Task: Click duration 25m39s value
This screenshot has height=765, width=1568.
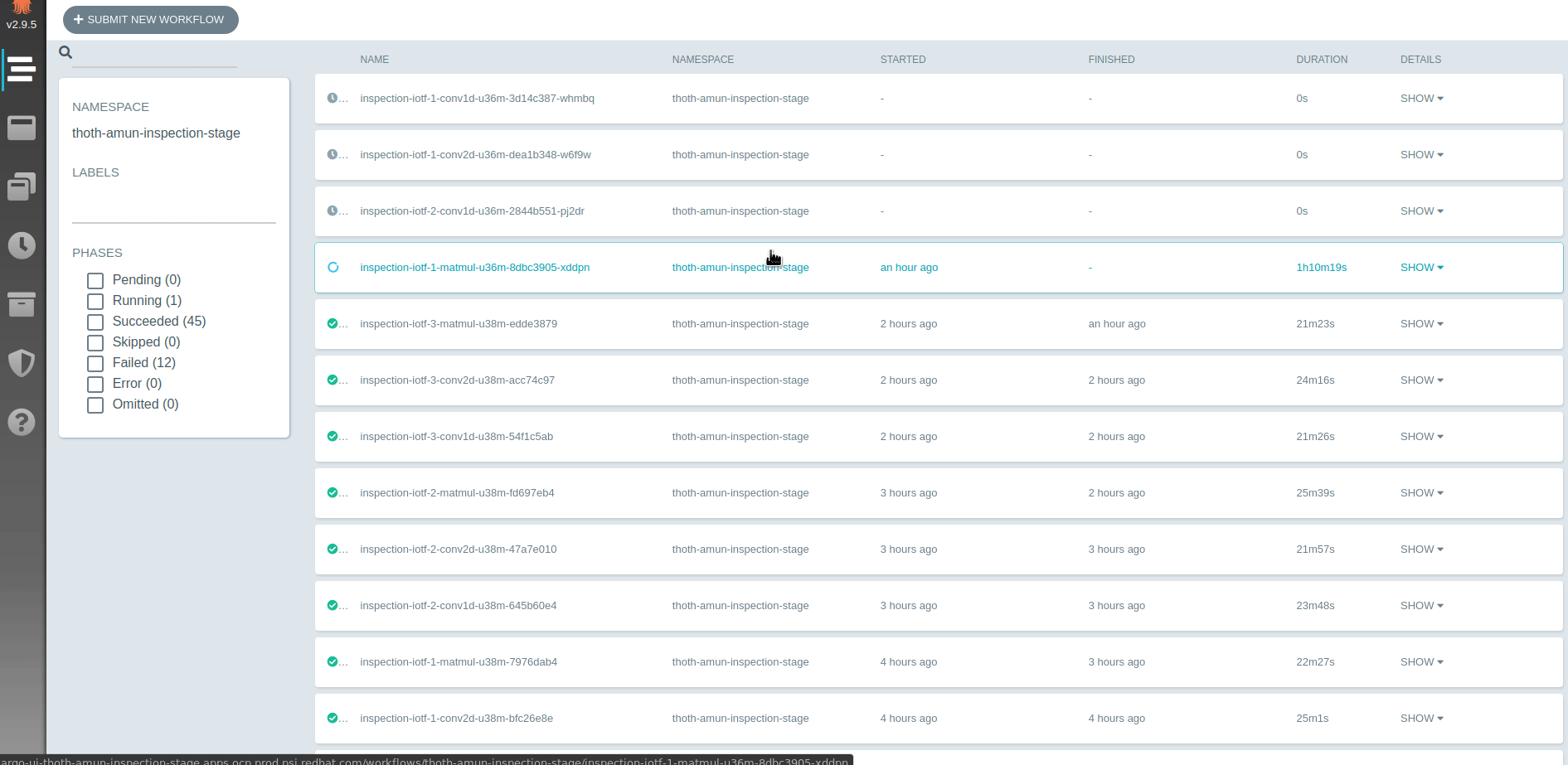Action: click(1315, 493)
